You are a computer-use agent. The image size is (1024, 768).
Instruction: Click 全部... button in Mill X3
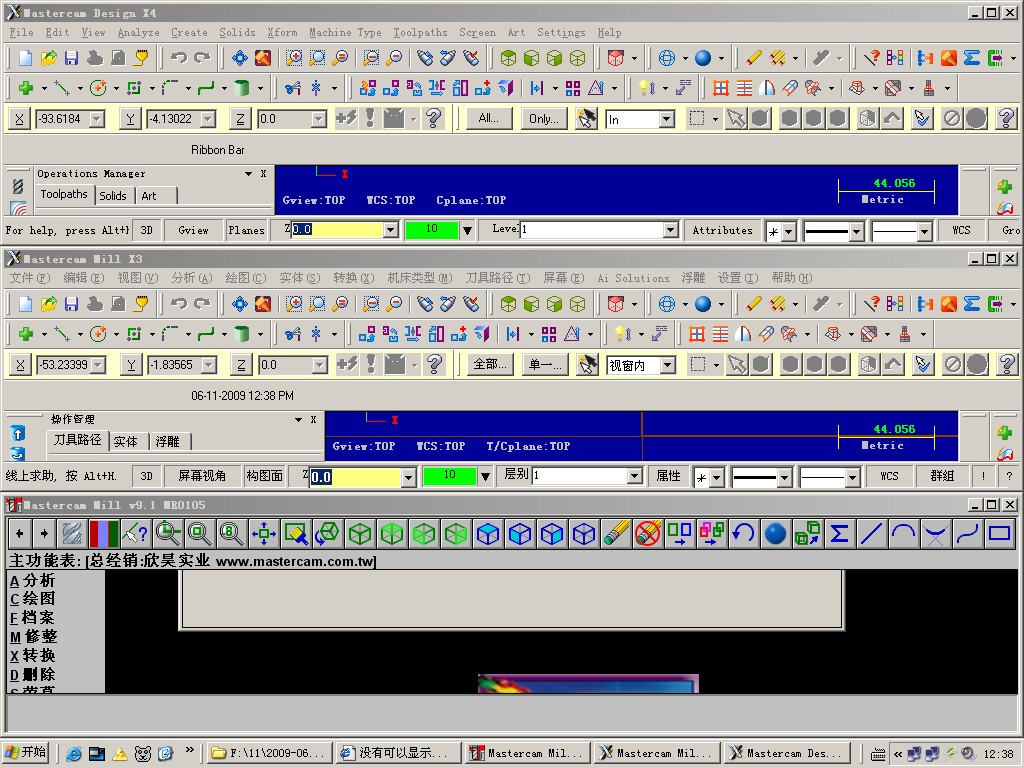[490, 364]
